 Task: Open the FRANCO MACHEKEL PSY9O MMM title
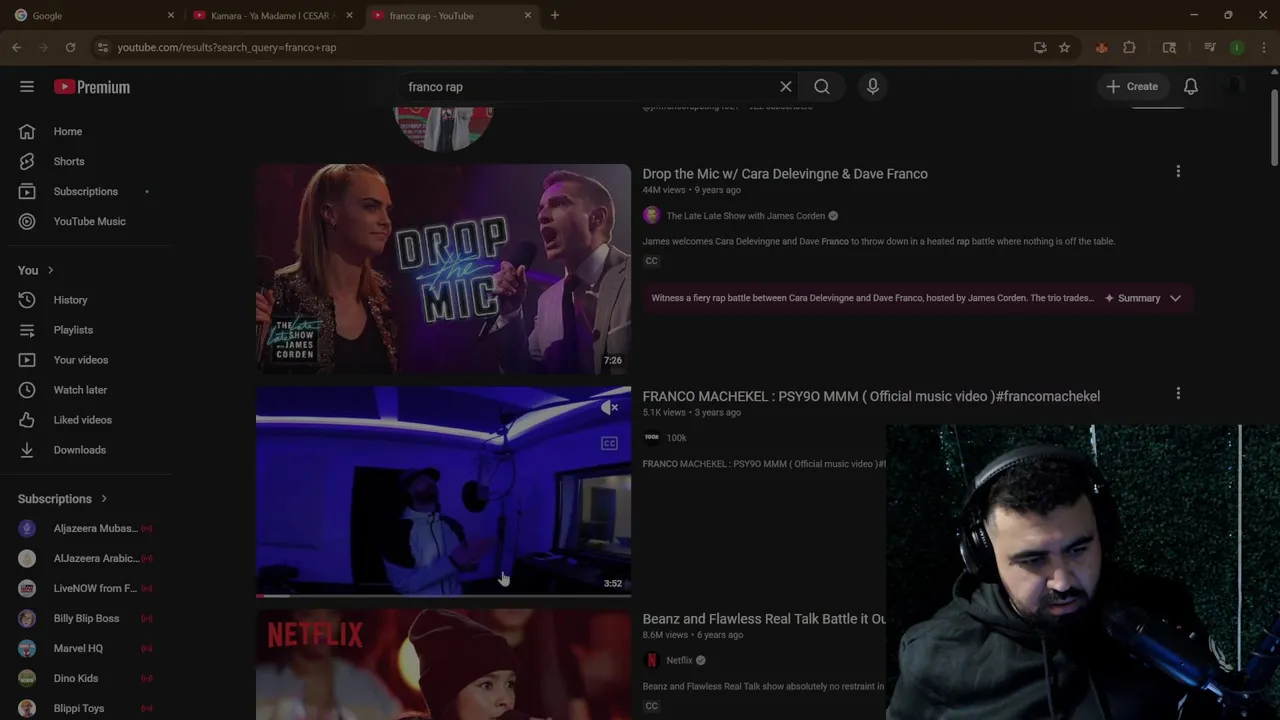coord(871,396)
